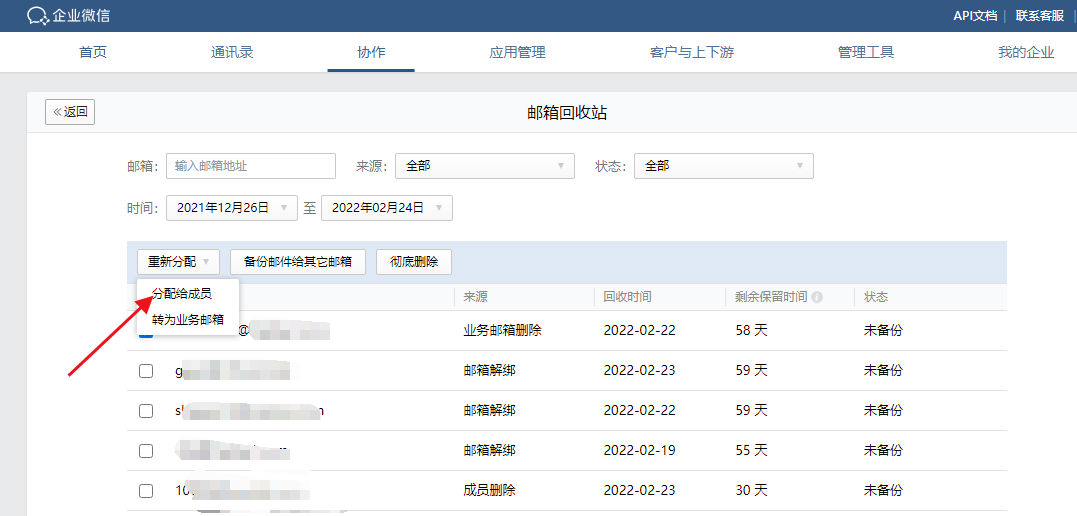1077x516 pixels.
Task: Expand the 状态 filter dropdown
Action: tap(723, 166)
